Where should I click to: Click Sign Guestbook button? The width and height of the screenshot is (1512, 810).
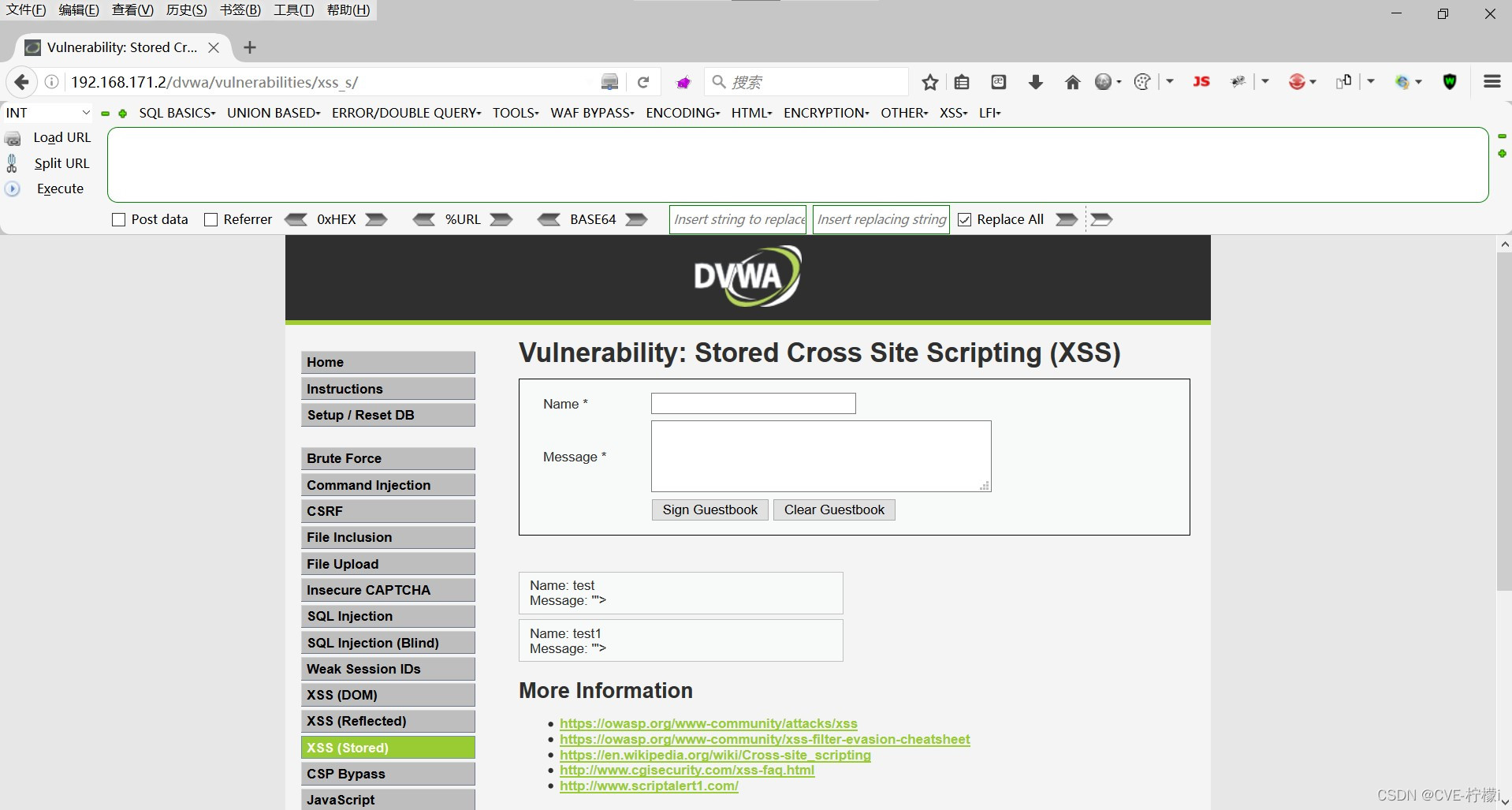coord(709,510)
